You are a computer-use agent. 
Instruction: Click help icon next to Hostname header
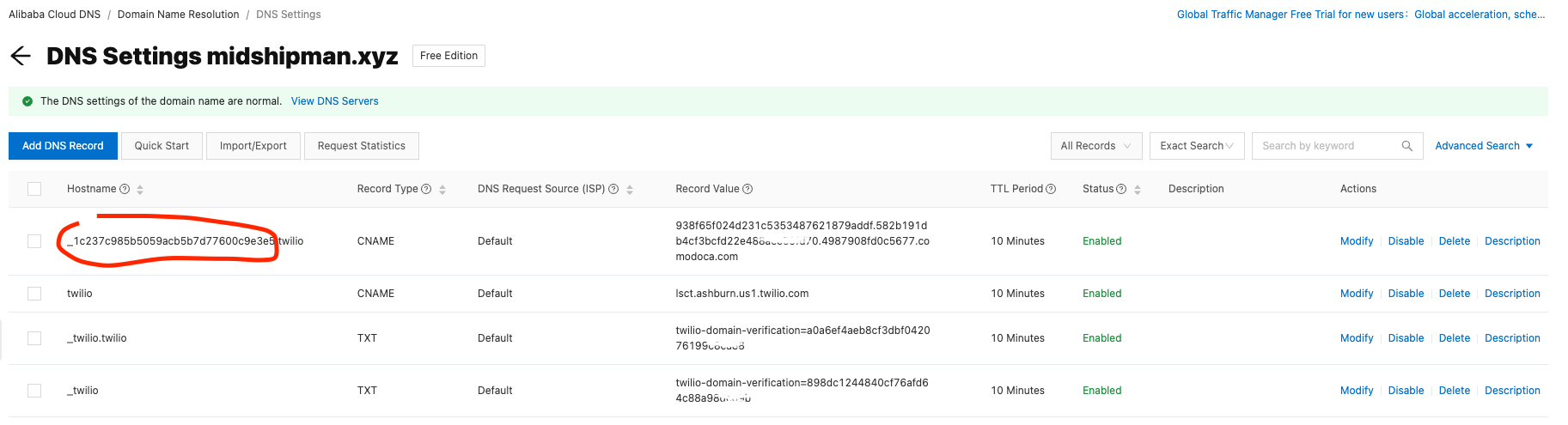(125, 189)
